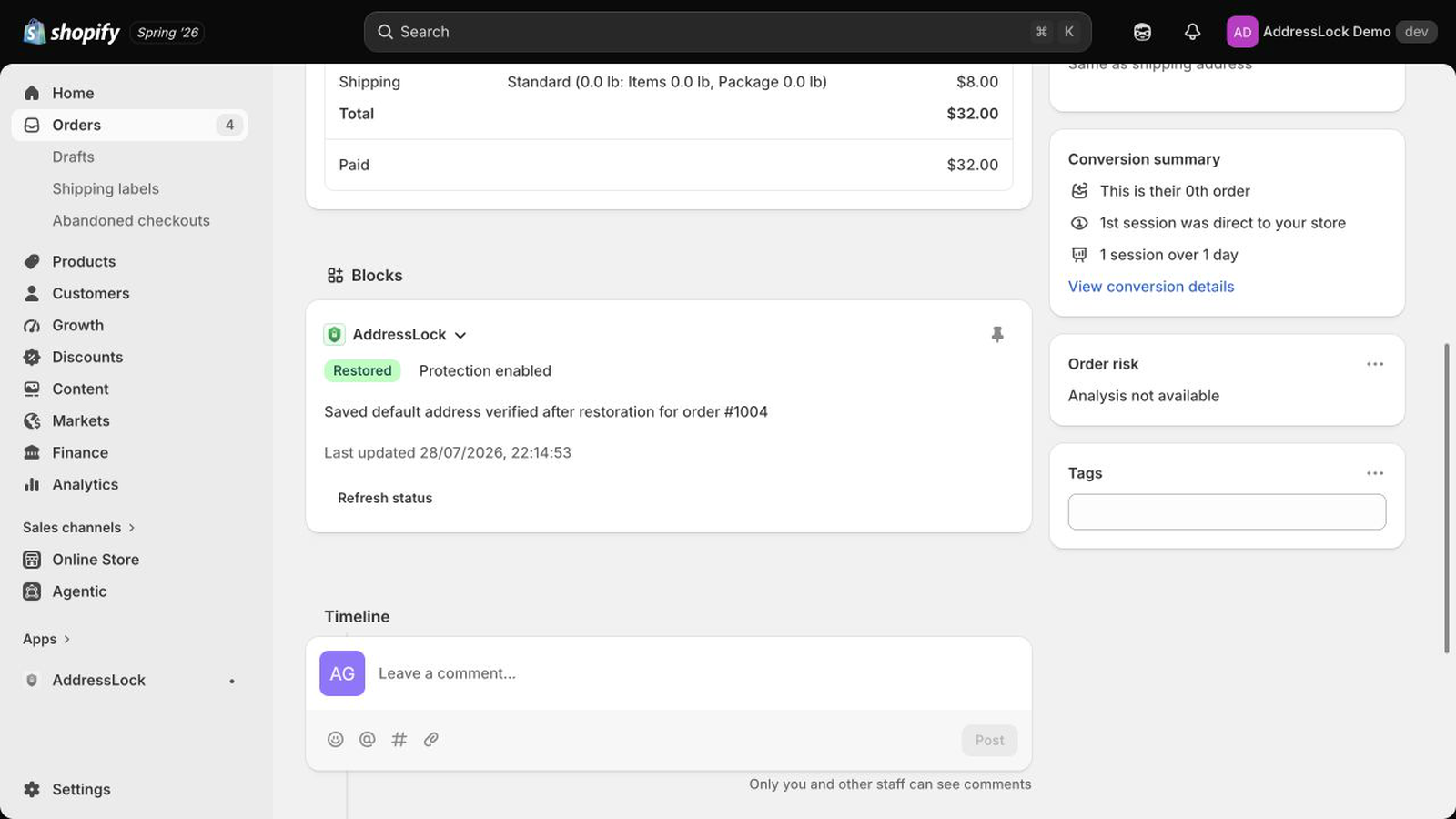This screenshot has width=1456, height=819.
Task: Click the Growth icon
Action: [x=32, y=325]
